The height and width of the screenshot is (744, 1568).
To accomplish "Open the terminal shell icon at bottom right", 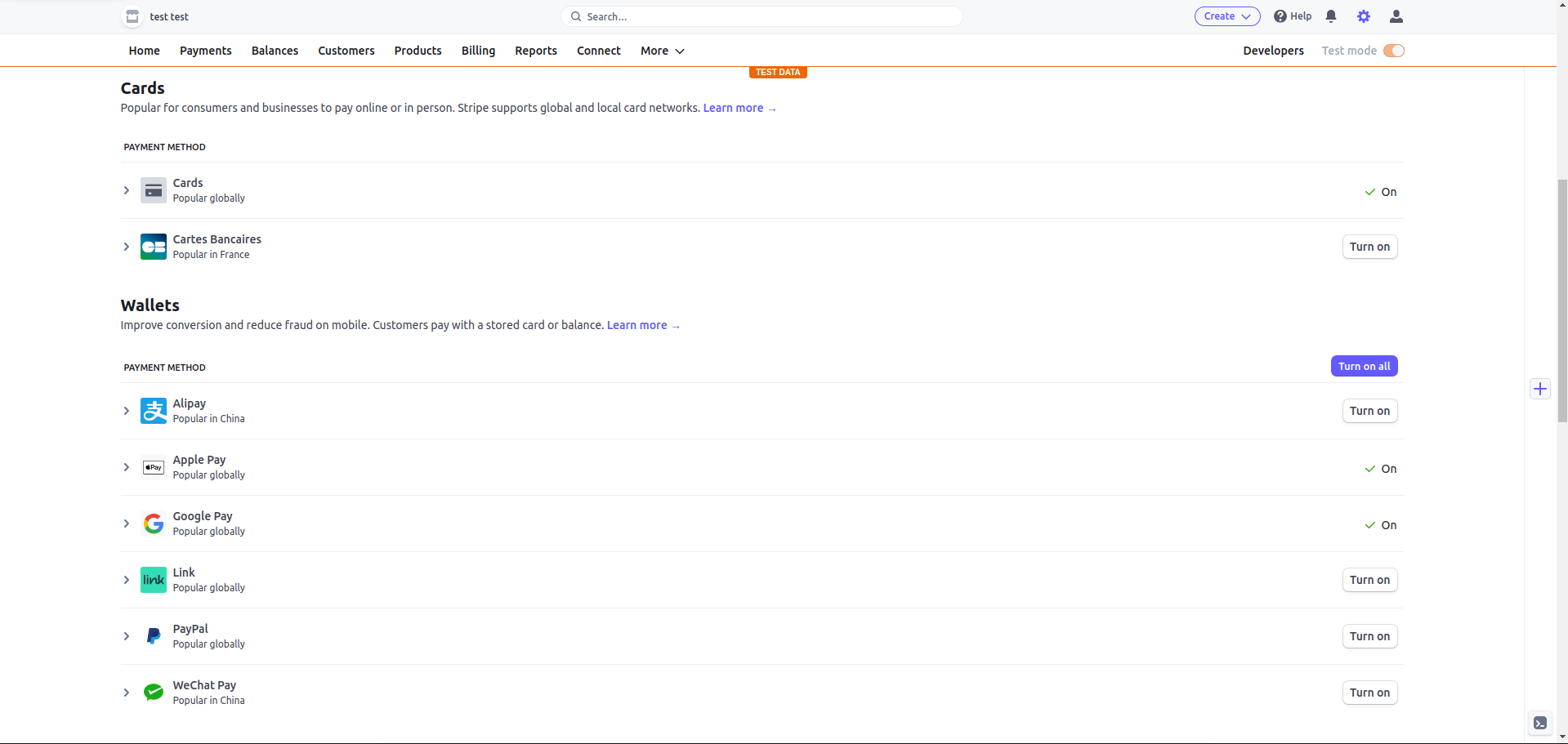I will [1540, 723].
